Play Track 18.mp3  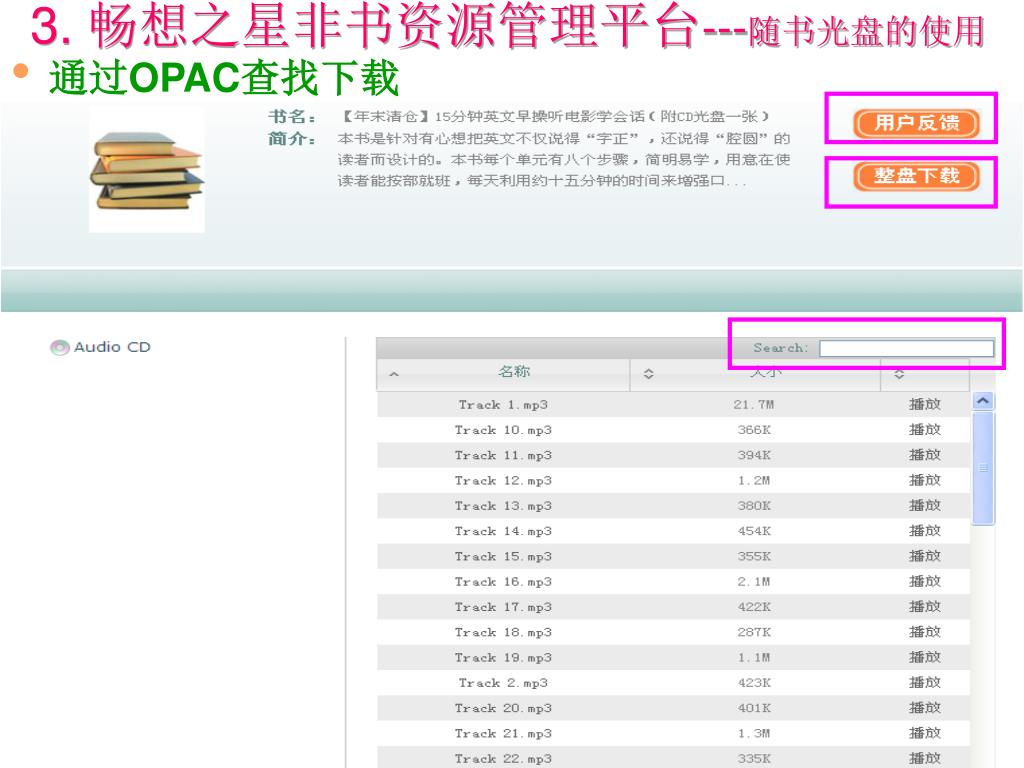point(925,632)
